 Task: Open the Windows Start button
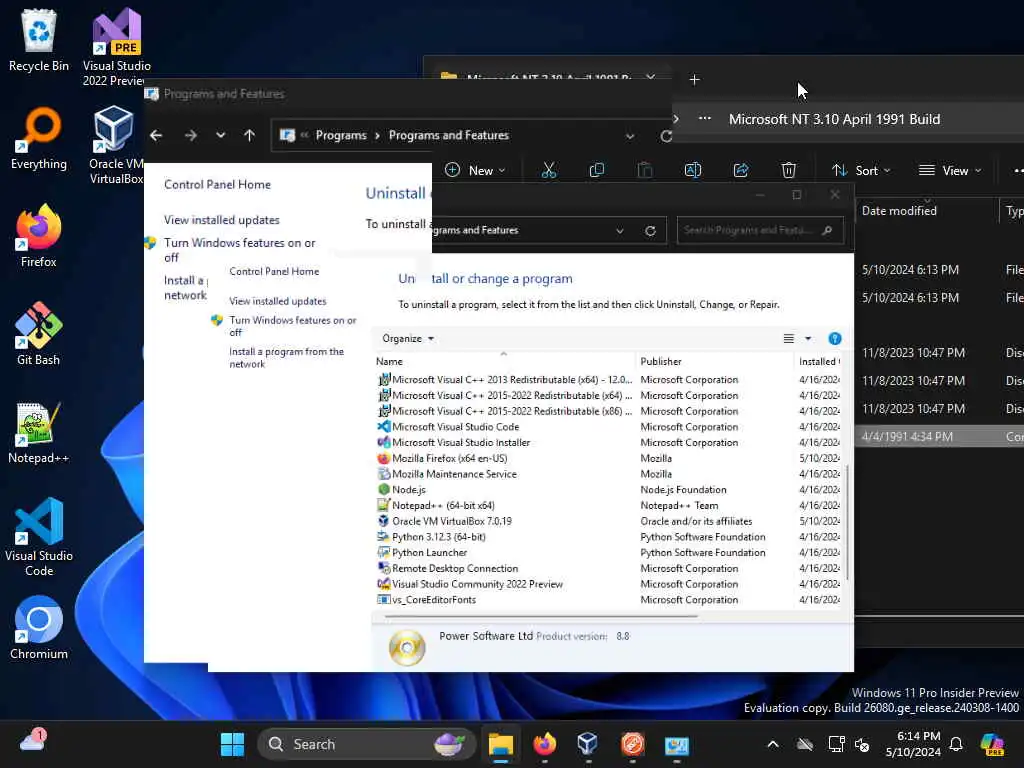tap(232, 744)
